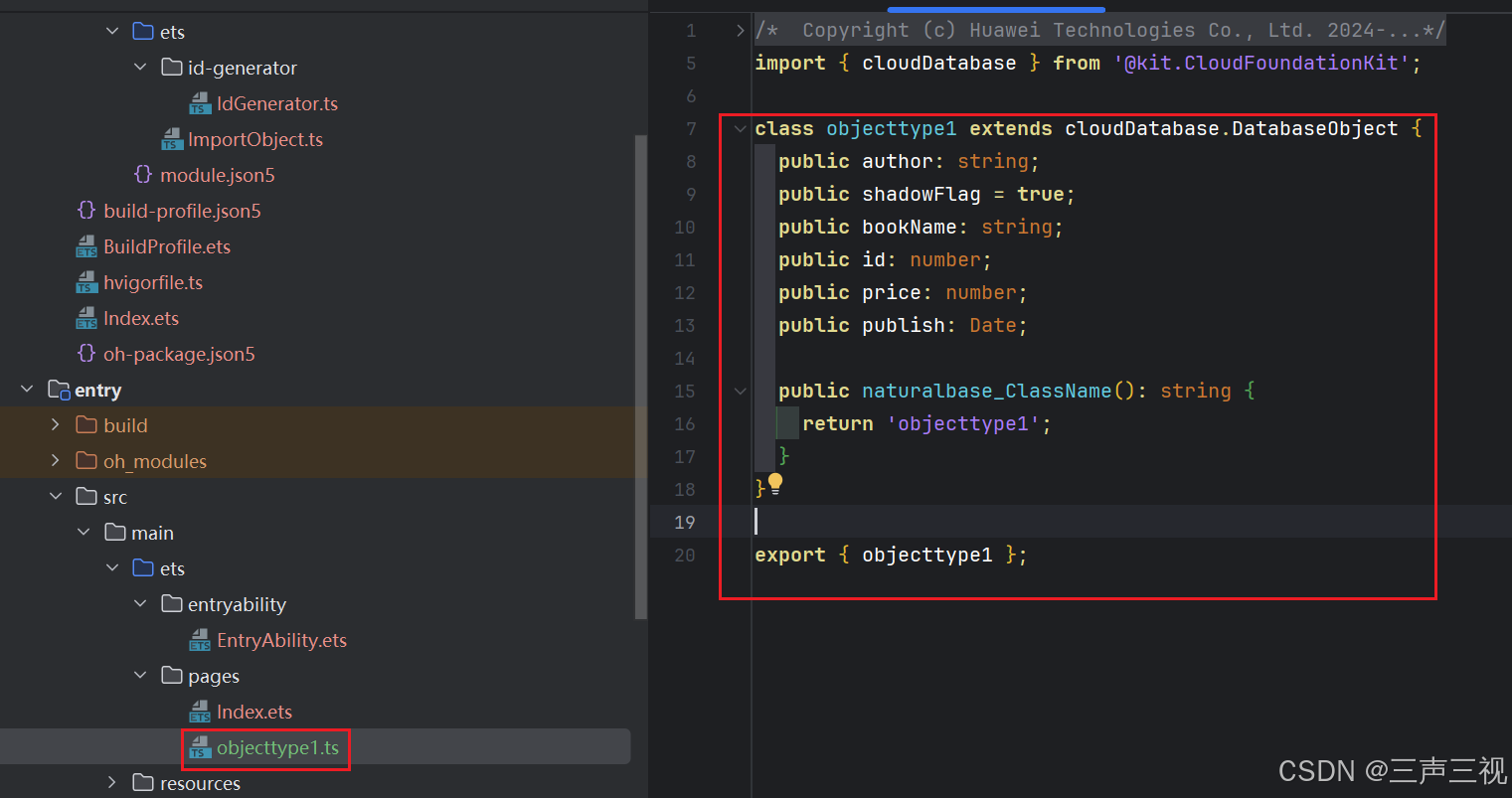
Task: Click the objecttype1.ts file icon
Action: pyautogui.click(x=200, y=748)
